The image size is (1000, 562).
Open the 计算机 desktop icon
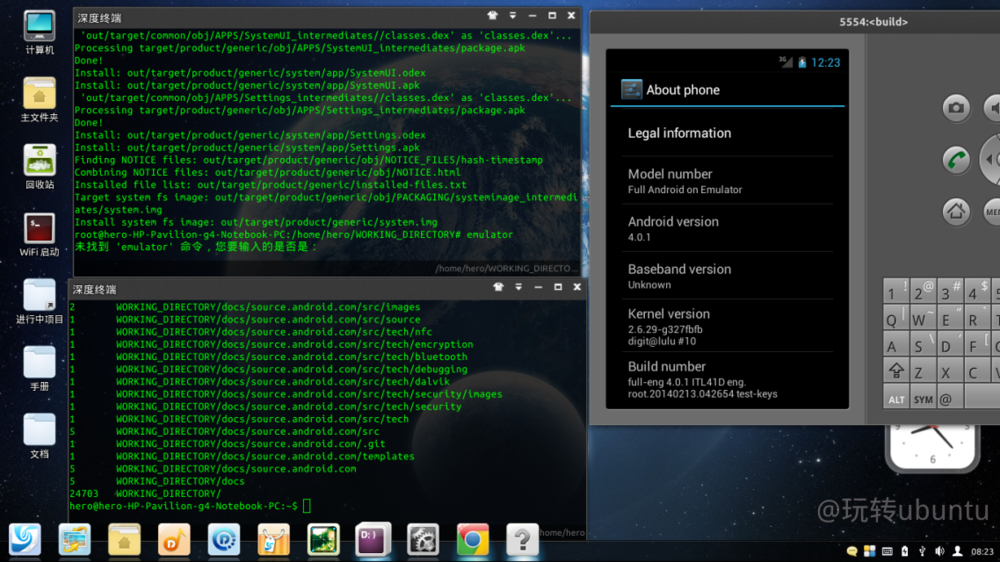pos(39,32)
